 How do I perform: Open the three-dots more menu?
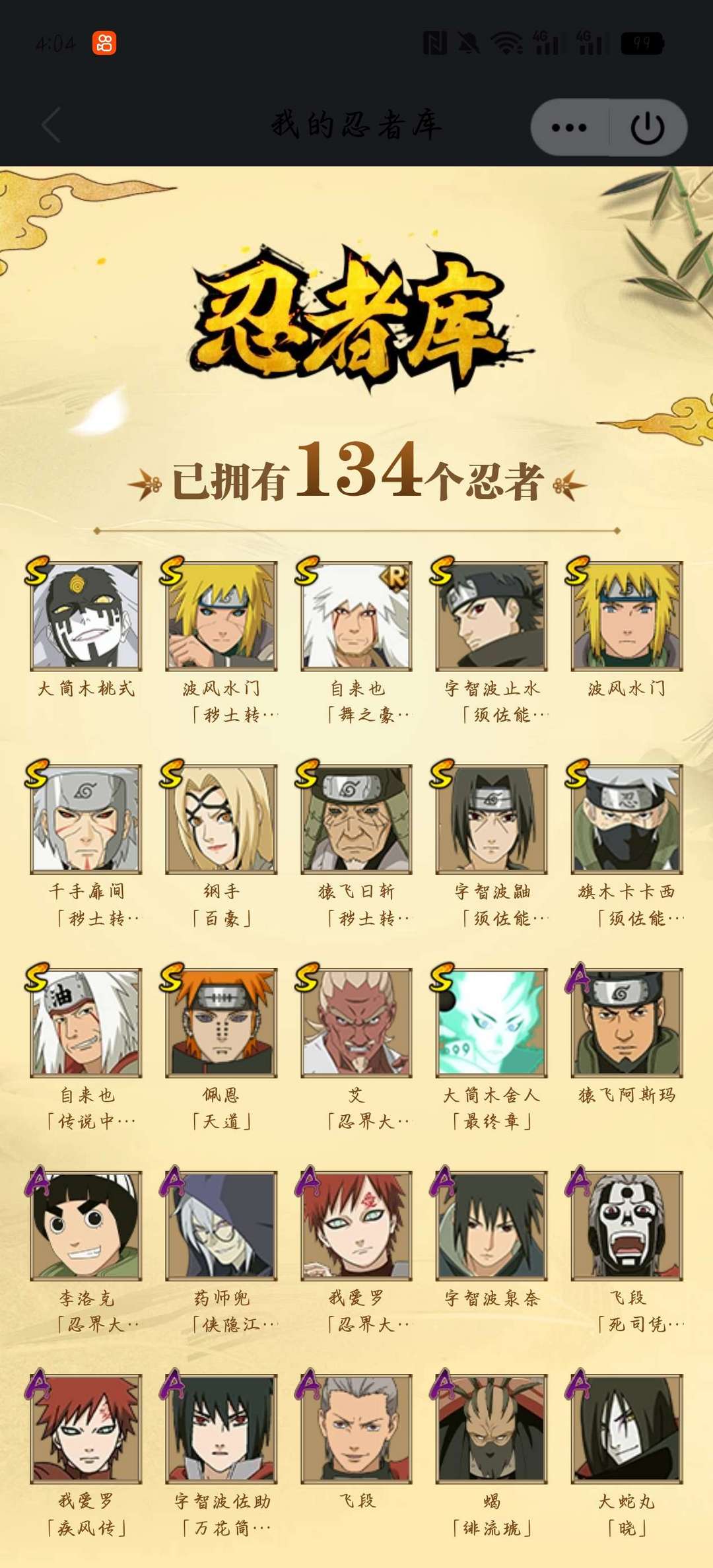pos(569,127)
